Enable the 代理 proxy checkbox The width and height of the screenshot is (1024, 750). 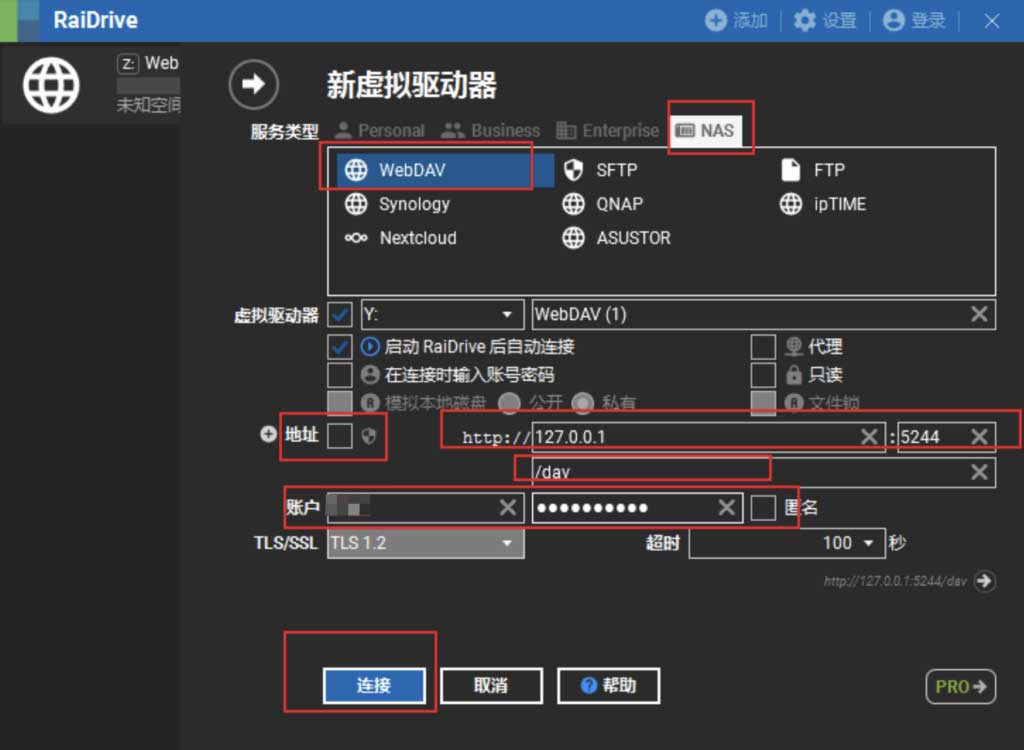pos(763,347)
